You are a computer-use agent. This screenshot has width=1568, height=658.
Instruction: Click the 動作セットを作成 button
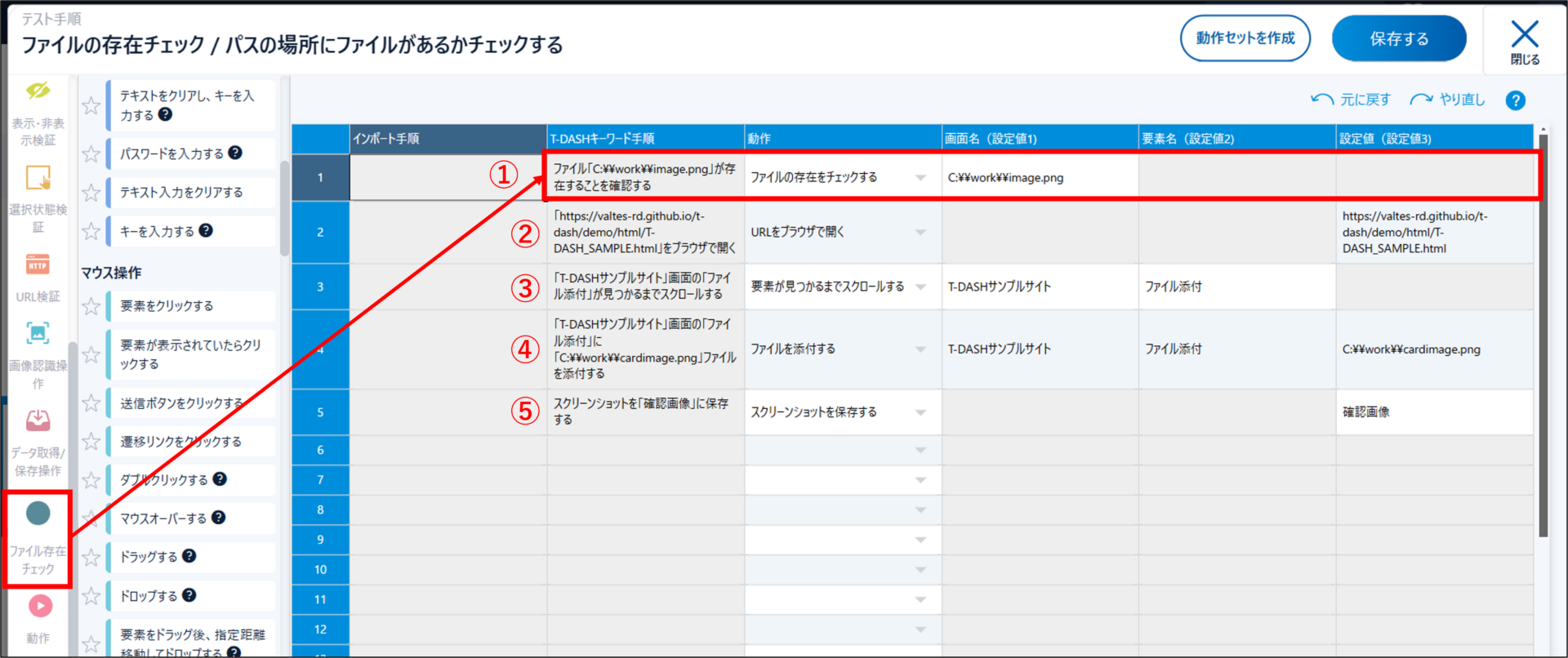pyautogui.click(x=1245, y=38)
